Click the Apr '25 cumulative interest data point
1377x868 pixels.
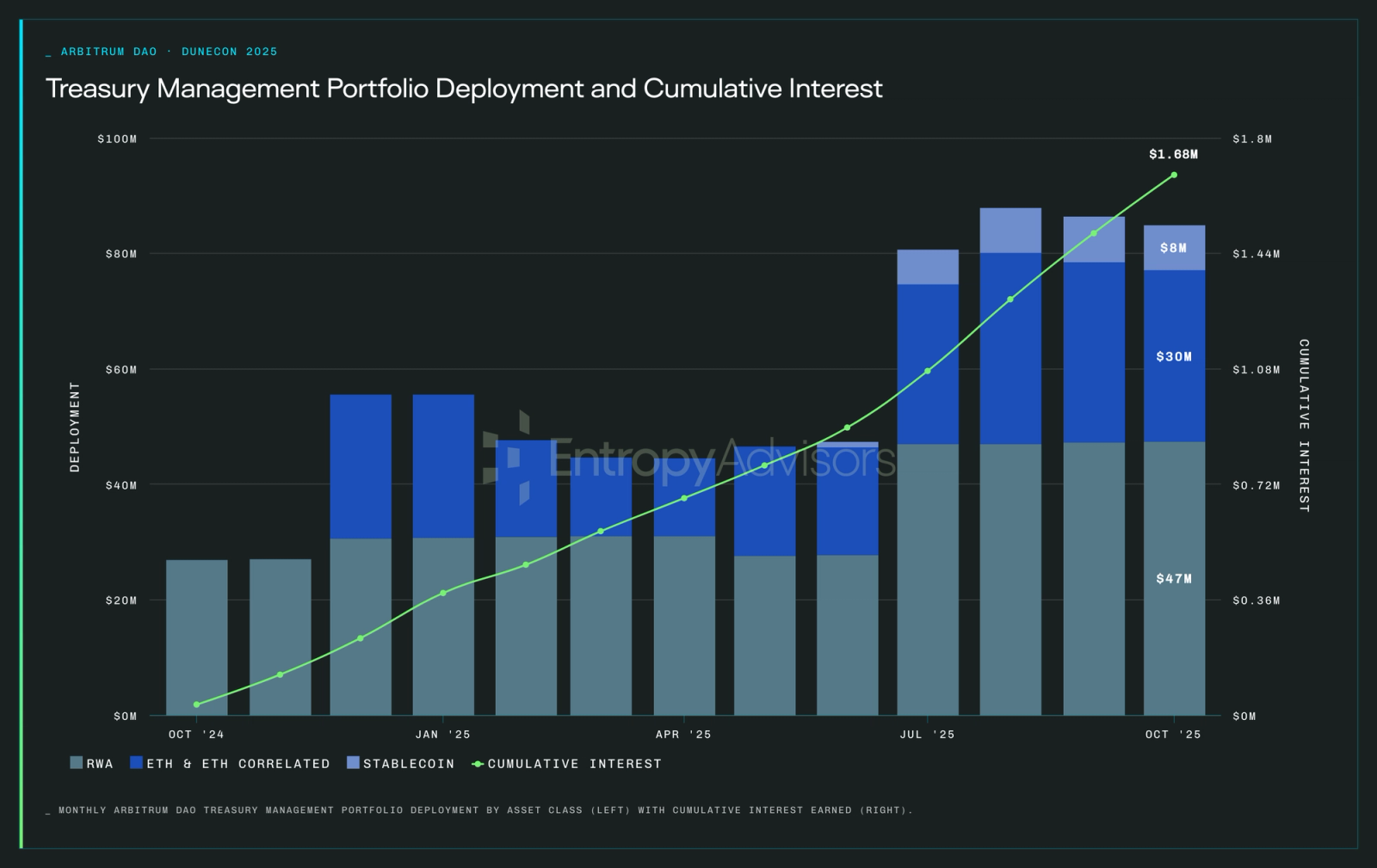click(x=684, y=498)
